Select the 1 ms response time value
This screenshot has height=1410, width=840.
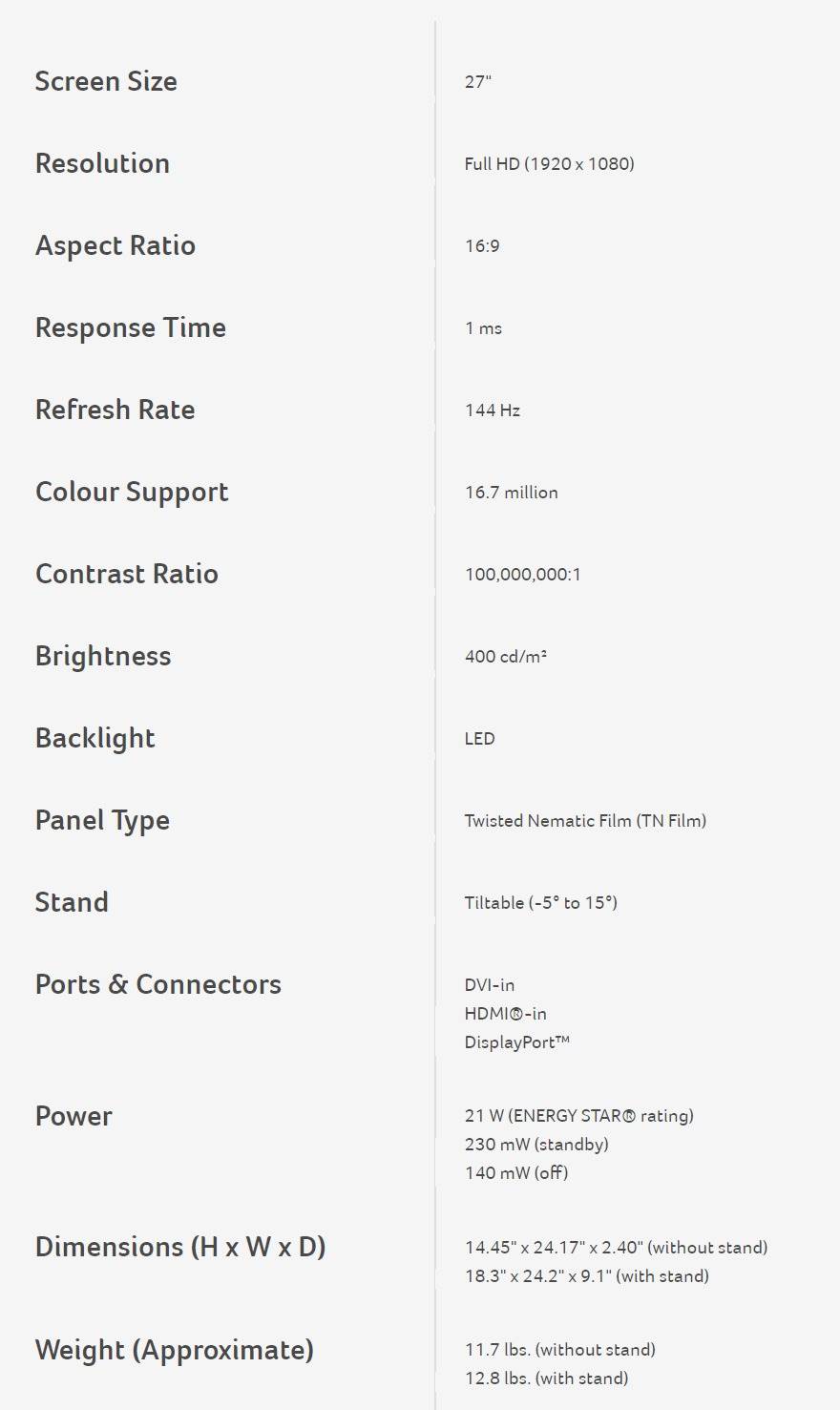[x=483, y=328]
